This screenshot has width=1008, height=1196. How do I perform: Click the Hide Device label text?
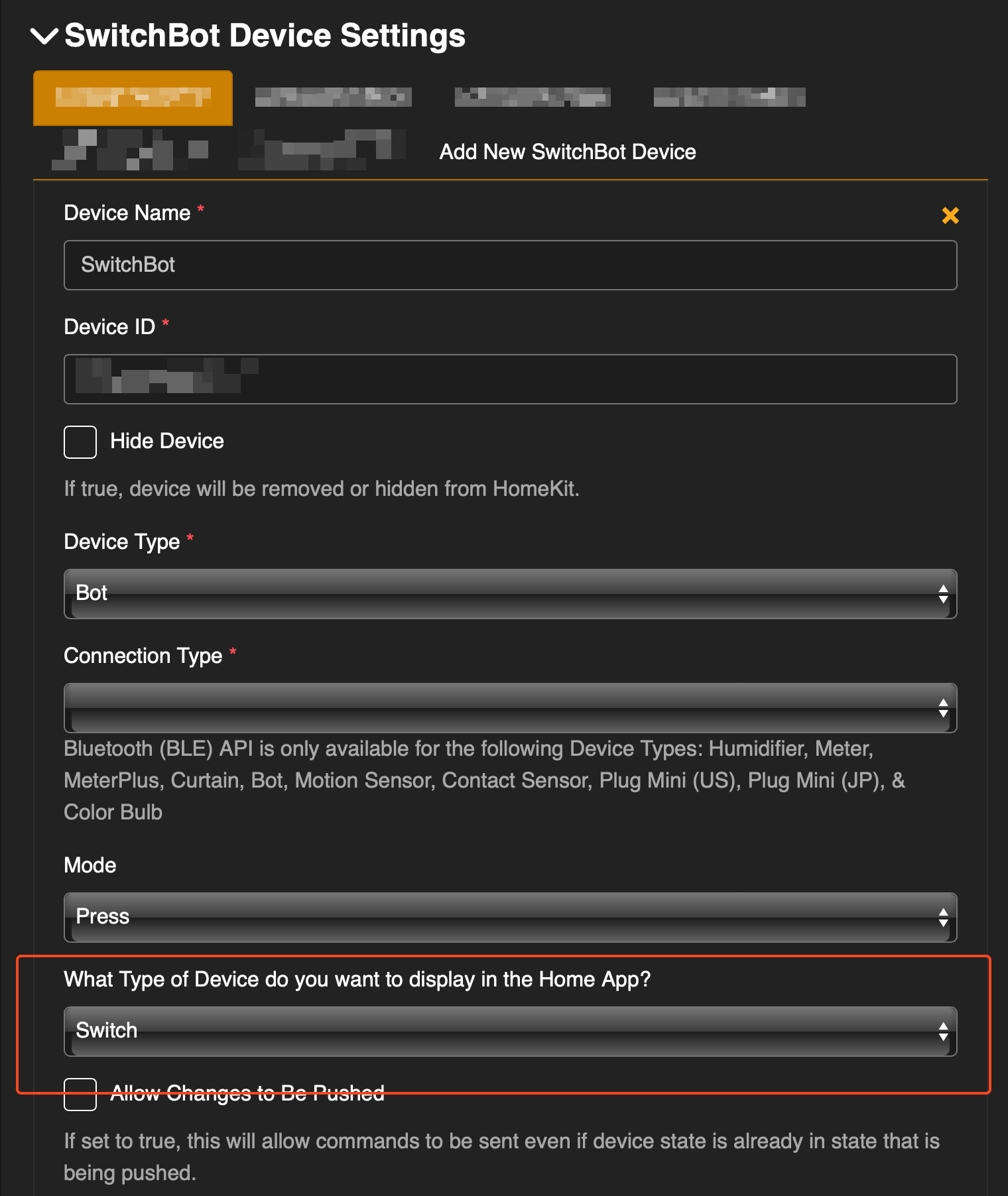[x=166, y=442]
